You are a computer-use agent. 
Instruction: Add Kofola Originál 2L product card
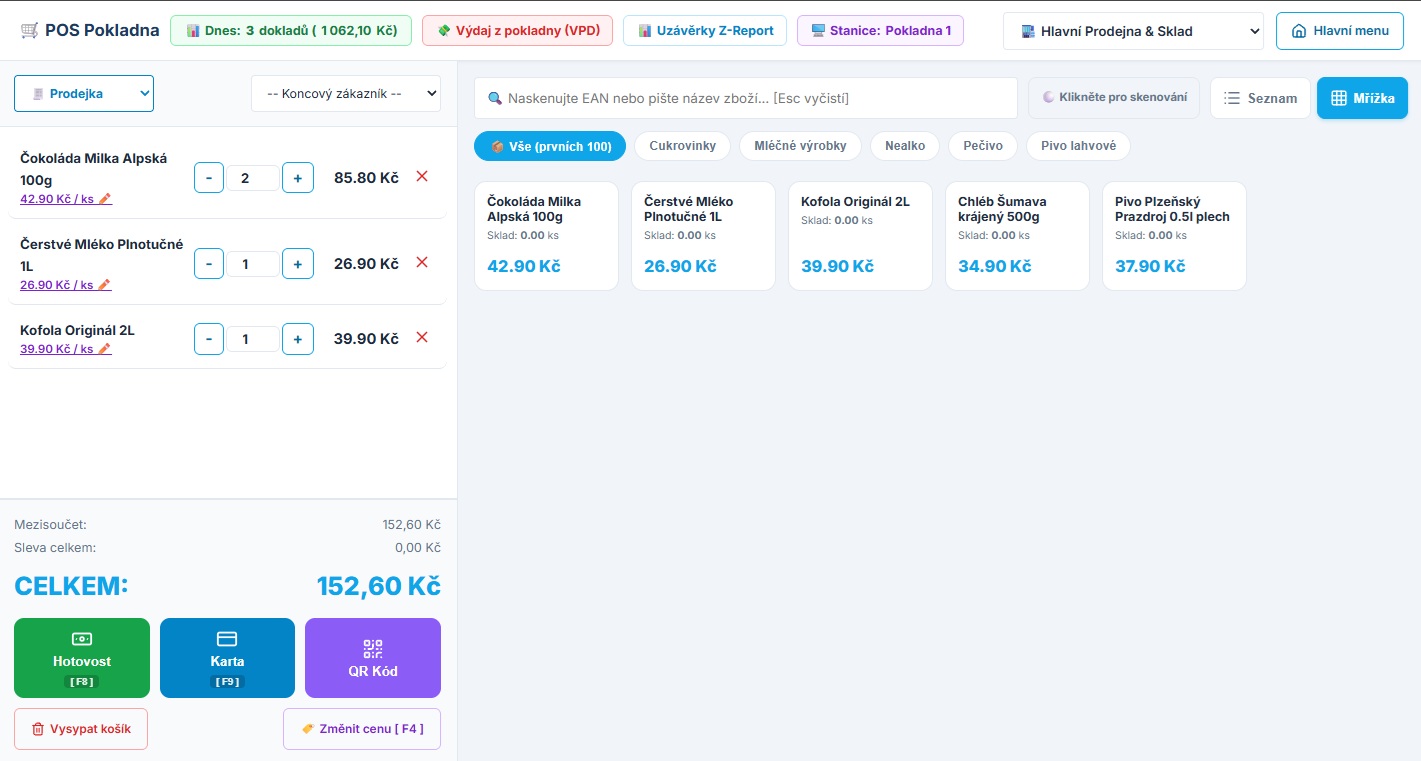(x=860, y=236)
